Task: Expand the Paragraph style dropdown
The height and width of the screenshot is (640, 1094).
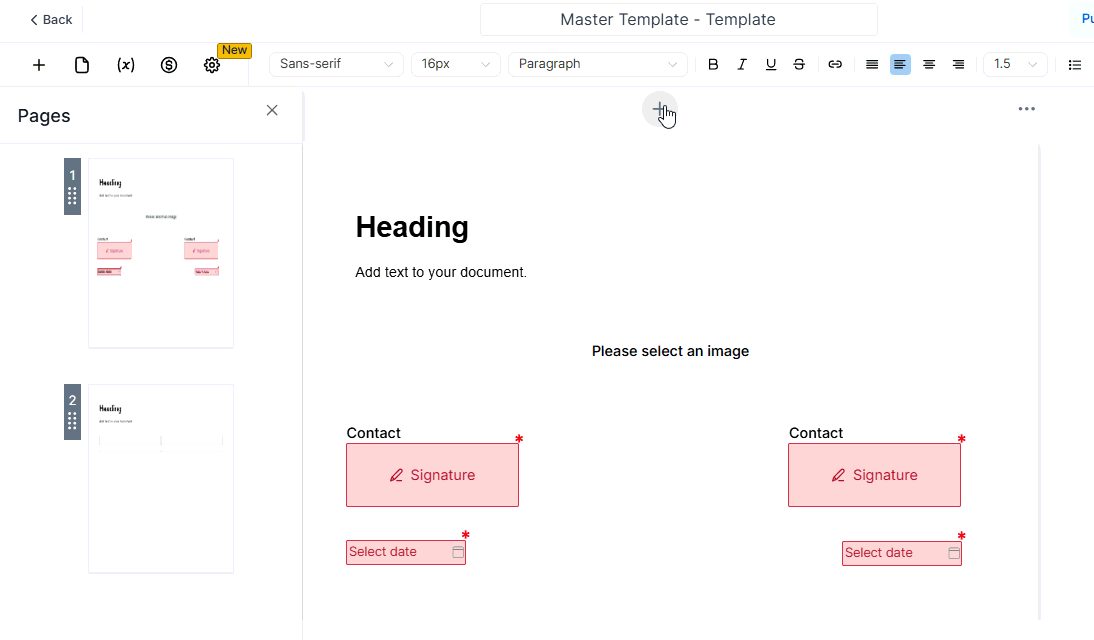Action: [x=597, y=64]
